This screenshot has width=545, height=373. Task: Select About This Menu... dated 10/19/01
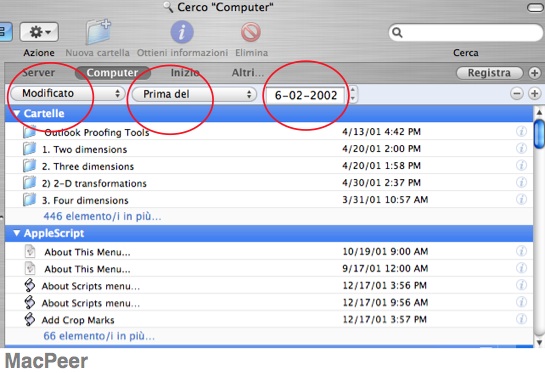269,251
